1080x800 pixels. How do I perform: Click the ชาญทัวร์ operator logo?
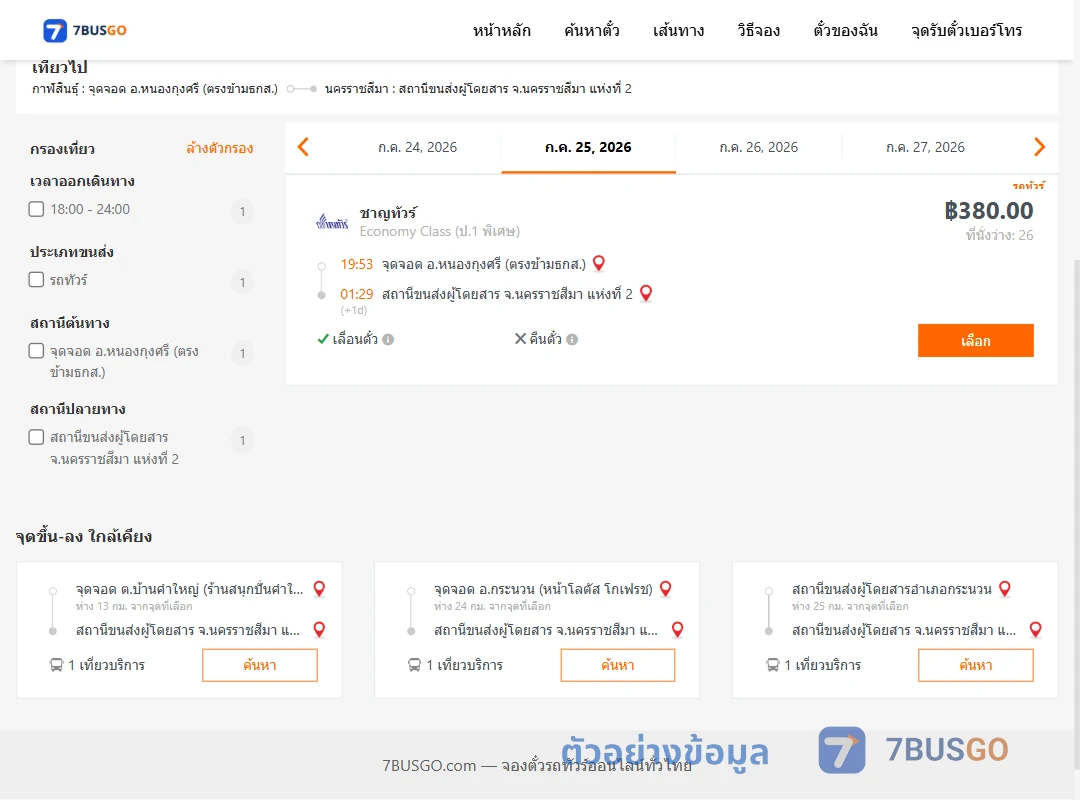(332, 222)
